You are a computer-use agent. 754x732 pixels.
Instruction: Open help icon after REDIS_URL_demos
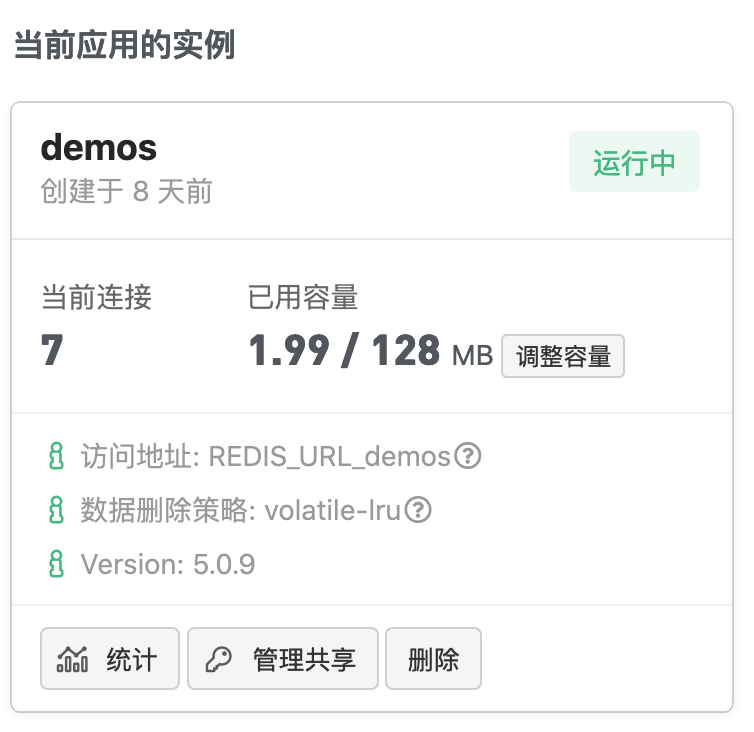click(x=468, y=457)
